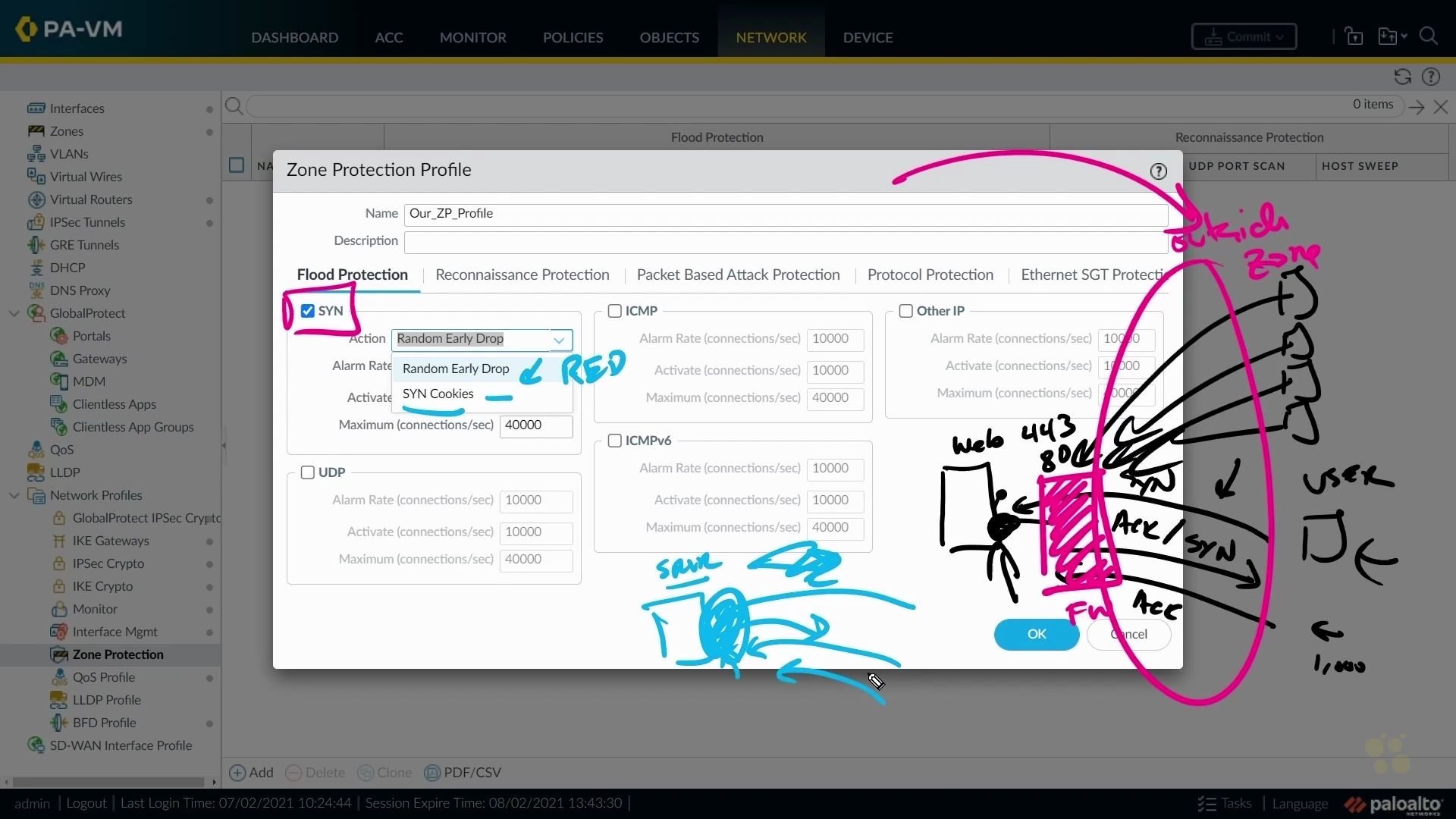Collapse the Network Profiles tree node
The height and width of the screenshot is (819, 1456).
[x=14, y=495]
